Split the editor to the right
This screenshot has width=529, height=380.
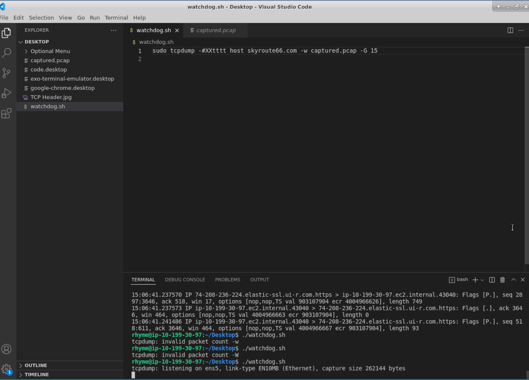point(510,30)
